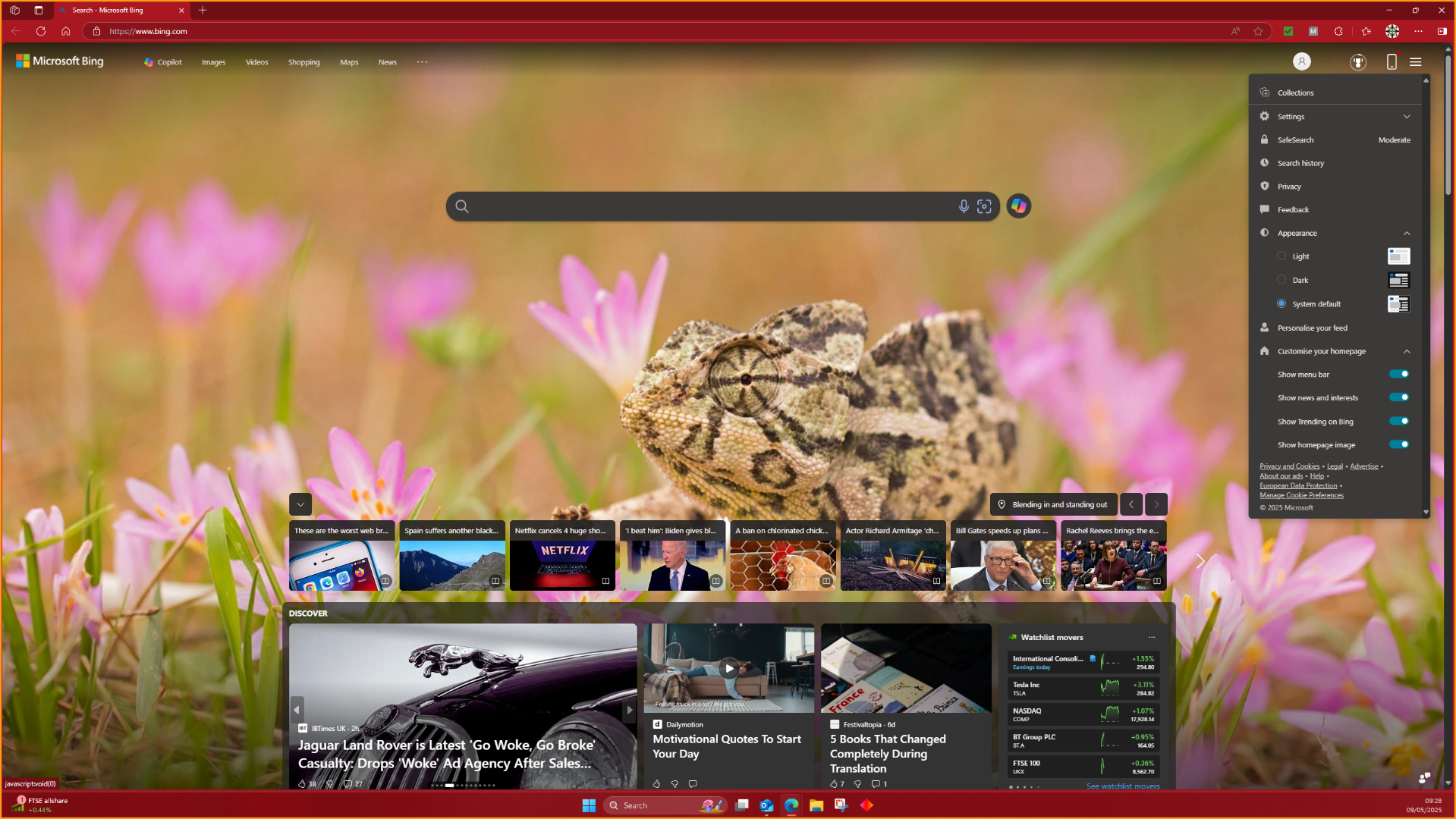Open the Privacy and Cookies link
Screen dimensions: 1456x819
pos(1289,466)
